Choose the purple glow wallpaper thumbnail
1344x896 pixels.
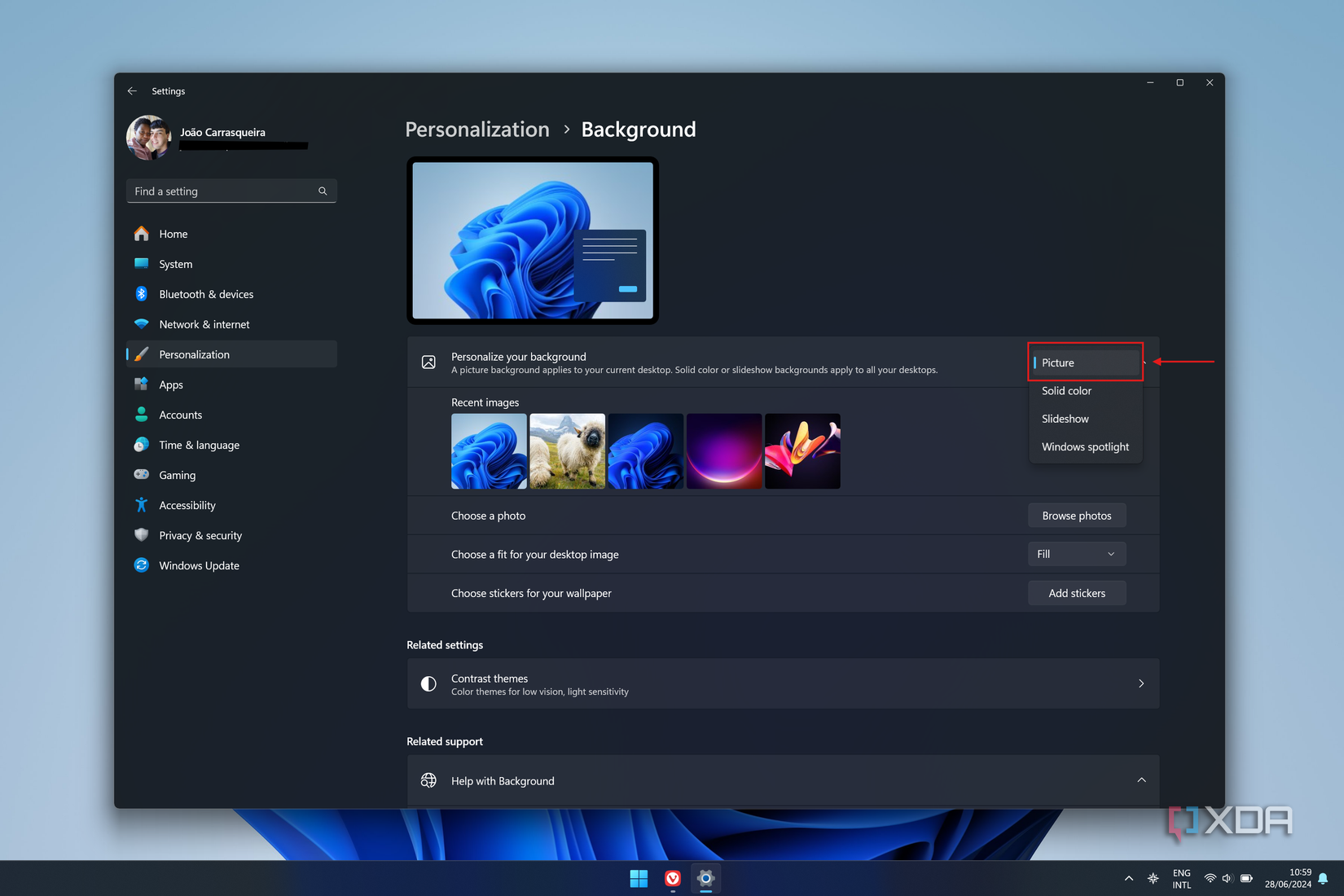pyautogui.click(x=724, y=451)
